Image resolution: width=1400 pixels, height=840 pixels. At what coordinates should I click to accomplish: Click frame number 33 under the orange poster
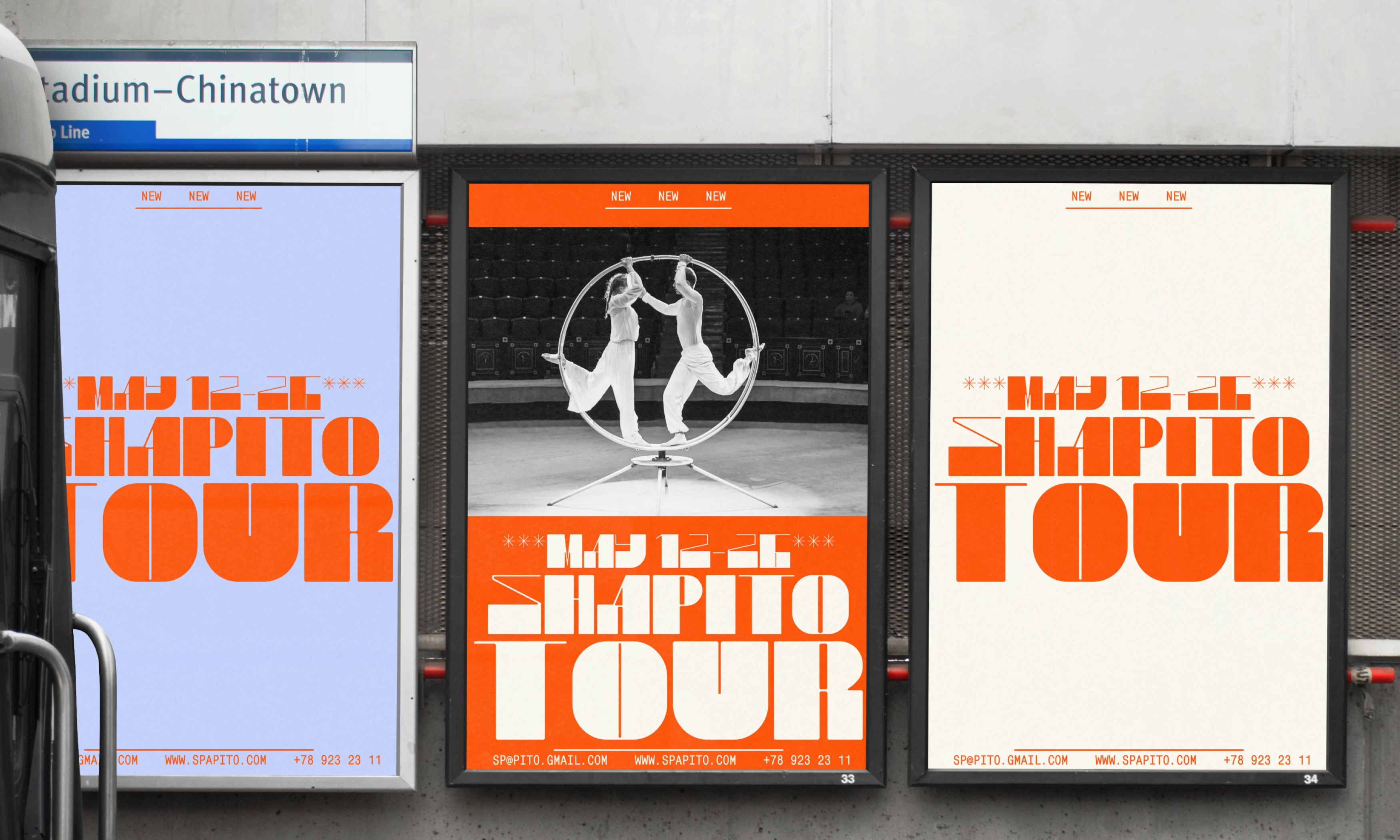pos(847,779)
